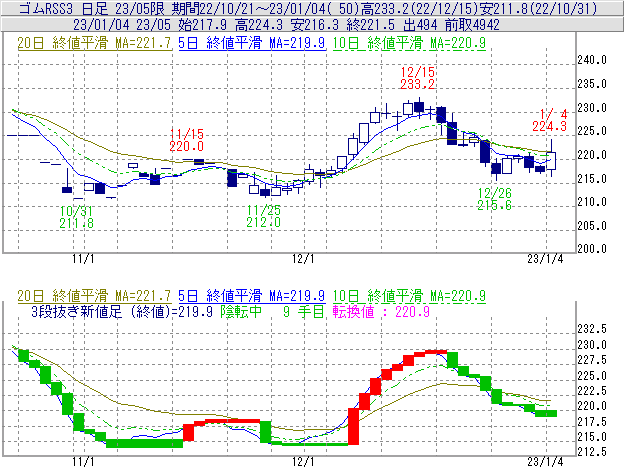Image resolution: width=624 pixels, height=475 pixels.
Task: Click the high price '高224.3' in second header row
Action: pos(259,25)
